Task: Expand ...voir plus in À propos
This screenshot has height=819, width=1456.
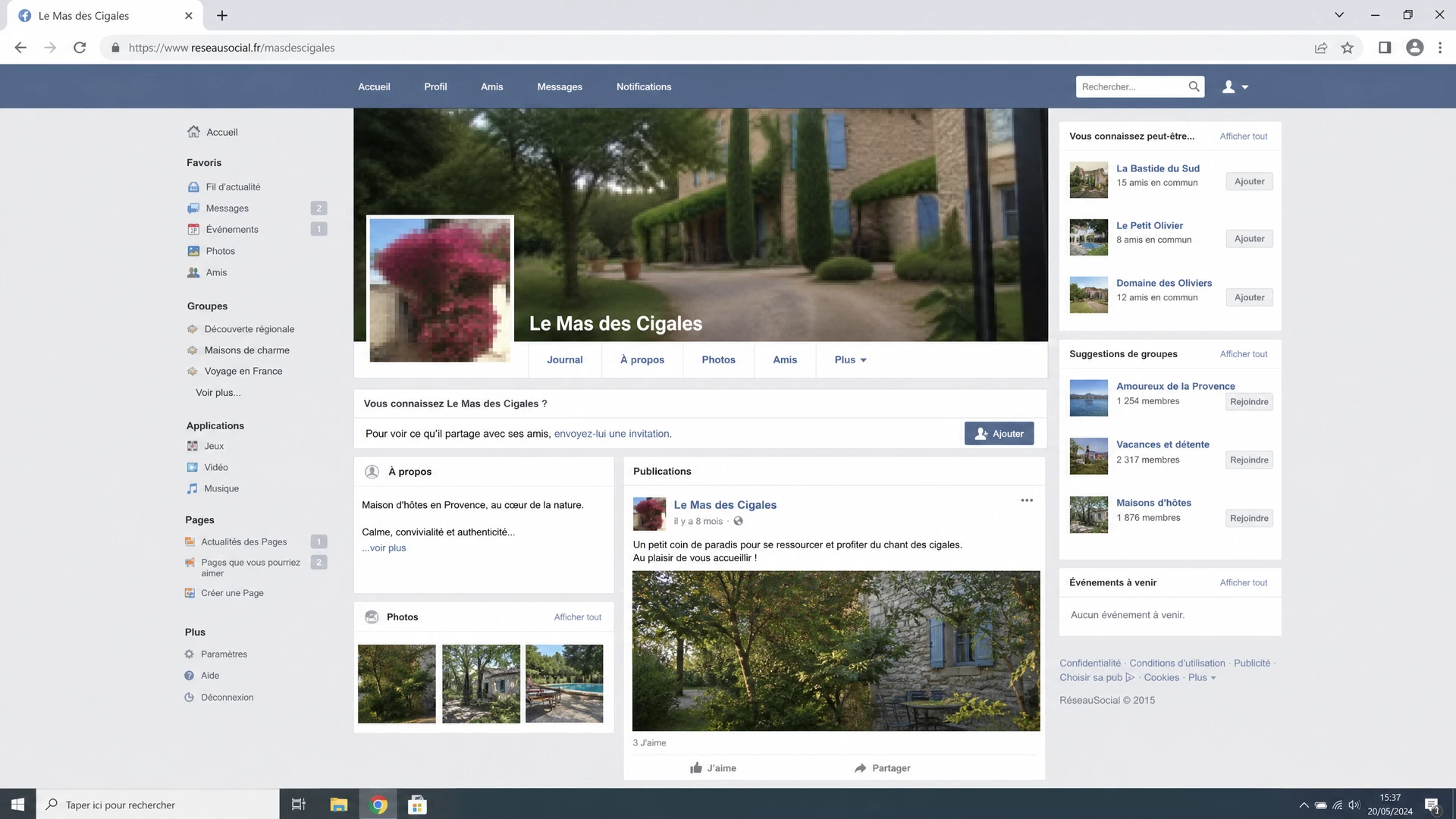Action: click(384, 548)
